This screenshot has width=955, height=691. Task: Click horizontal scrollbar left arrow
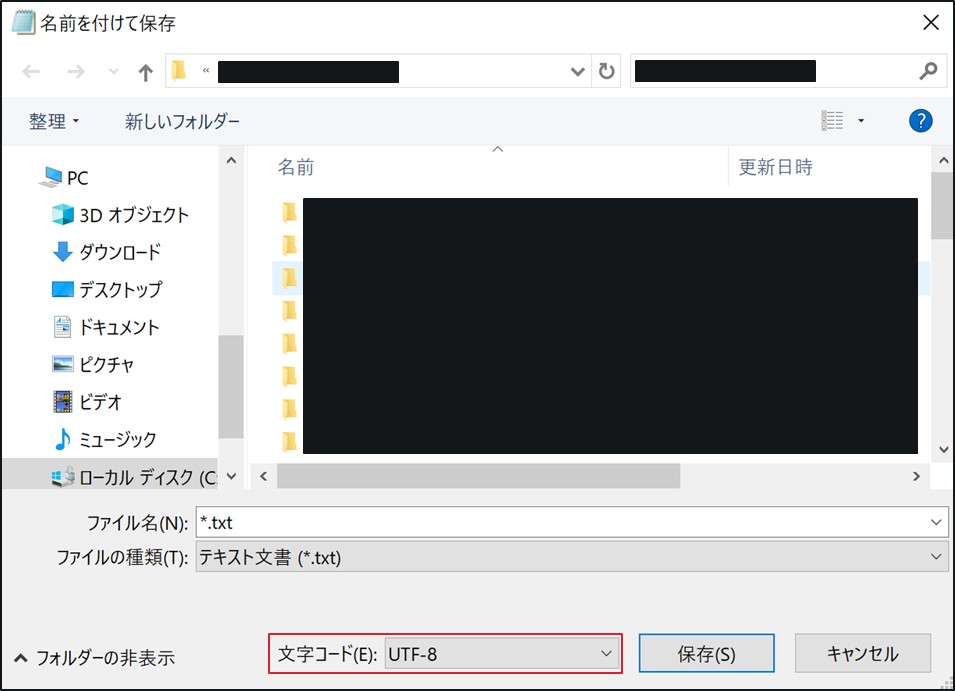pos(263,476)
